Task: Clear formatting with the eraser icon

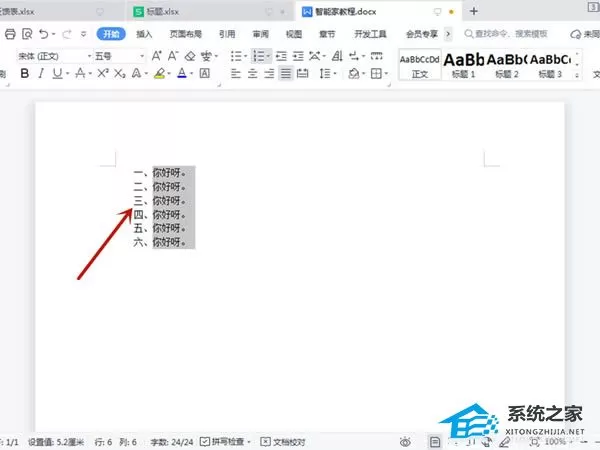Action: pos(190,56)
